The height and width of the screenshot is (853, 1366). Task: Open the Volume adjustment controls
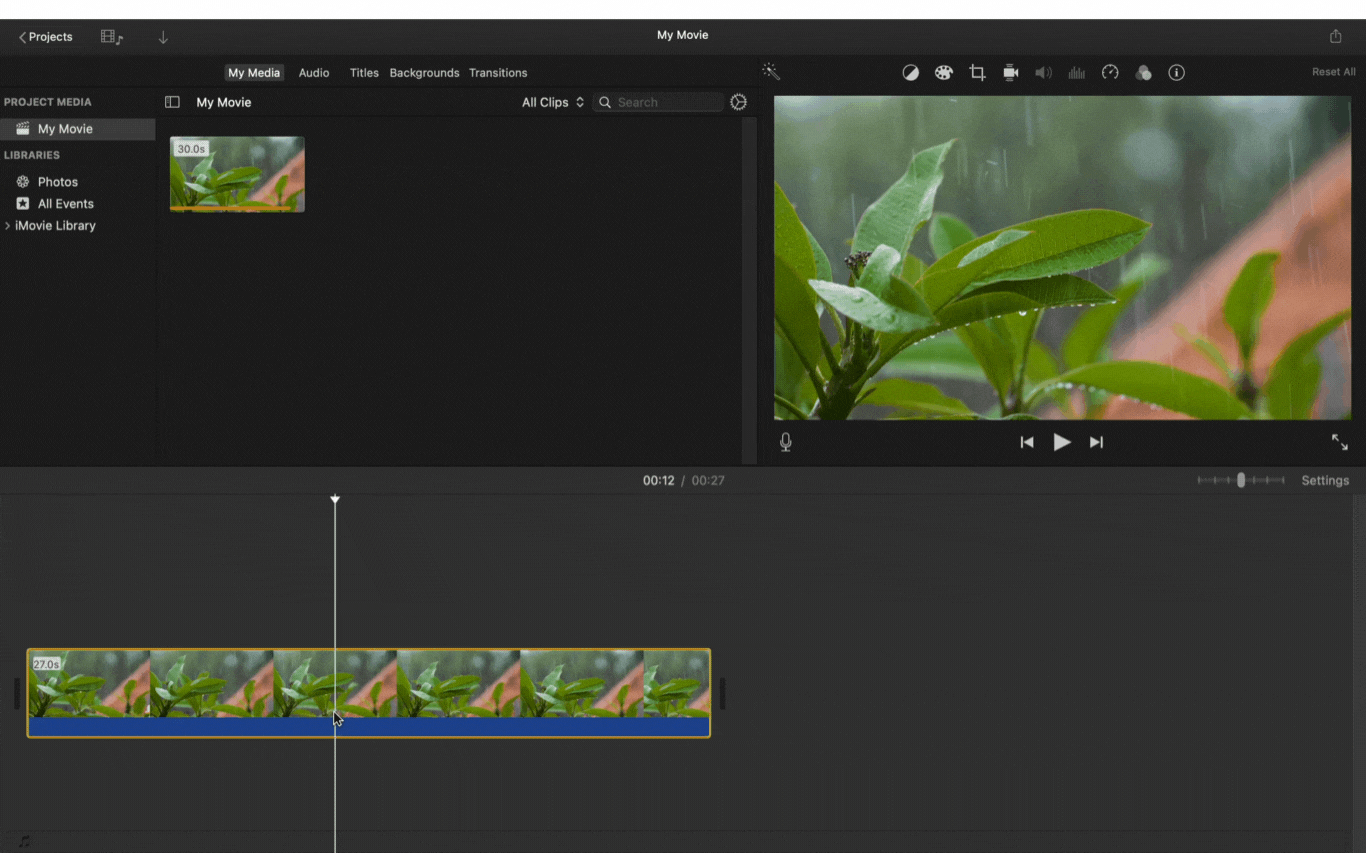pyautogui.click(x=1043, y=72)
